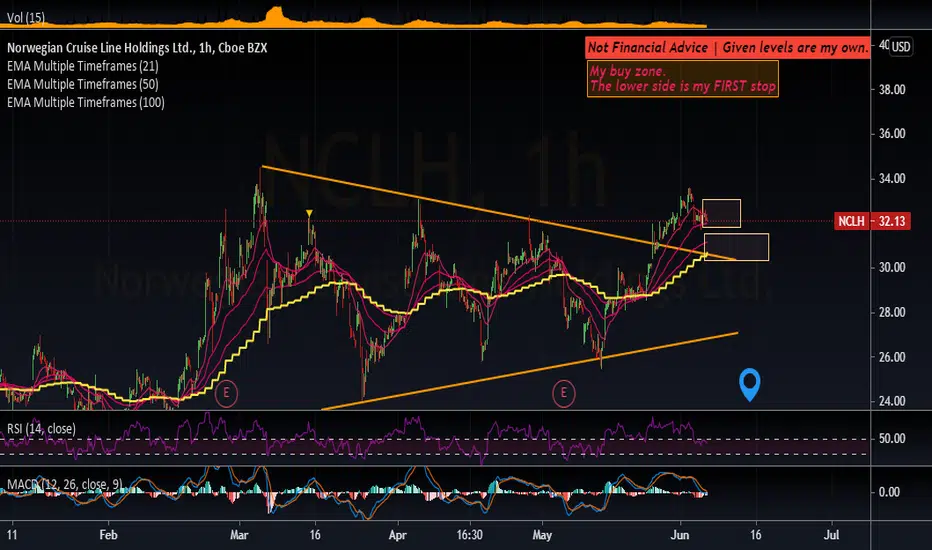
Task: Click the 16:30 label on time axis
Action: [470, 535]
